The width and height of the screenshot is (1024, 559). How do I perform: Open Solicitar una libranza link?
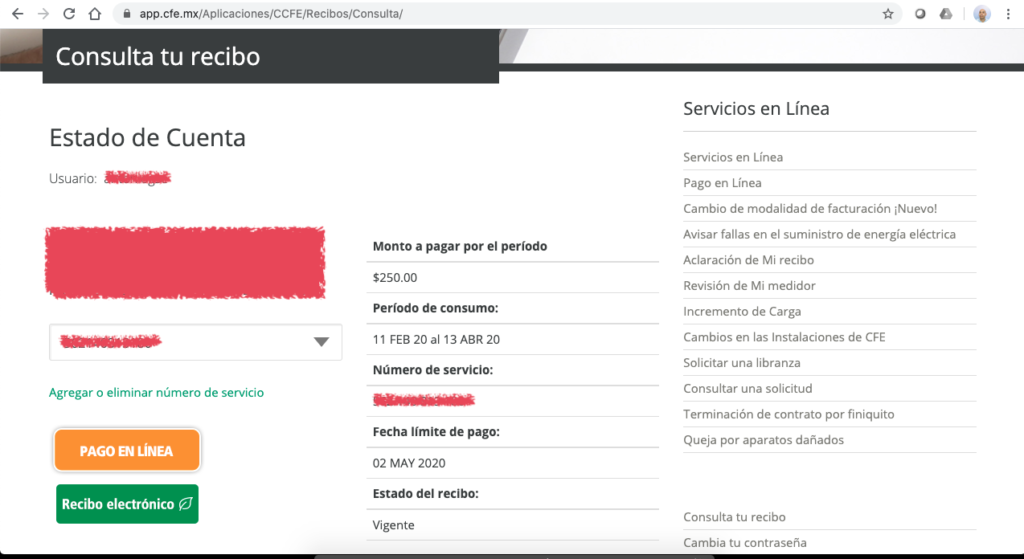pyautogui.click(x=741, y=362)
